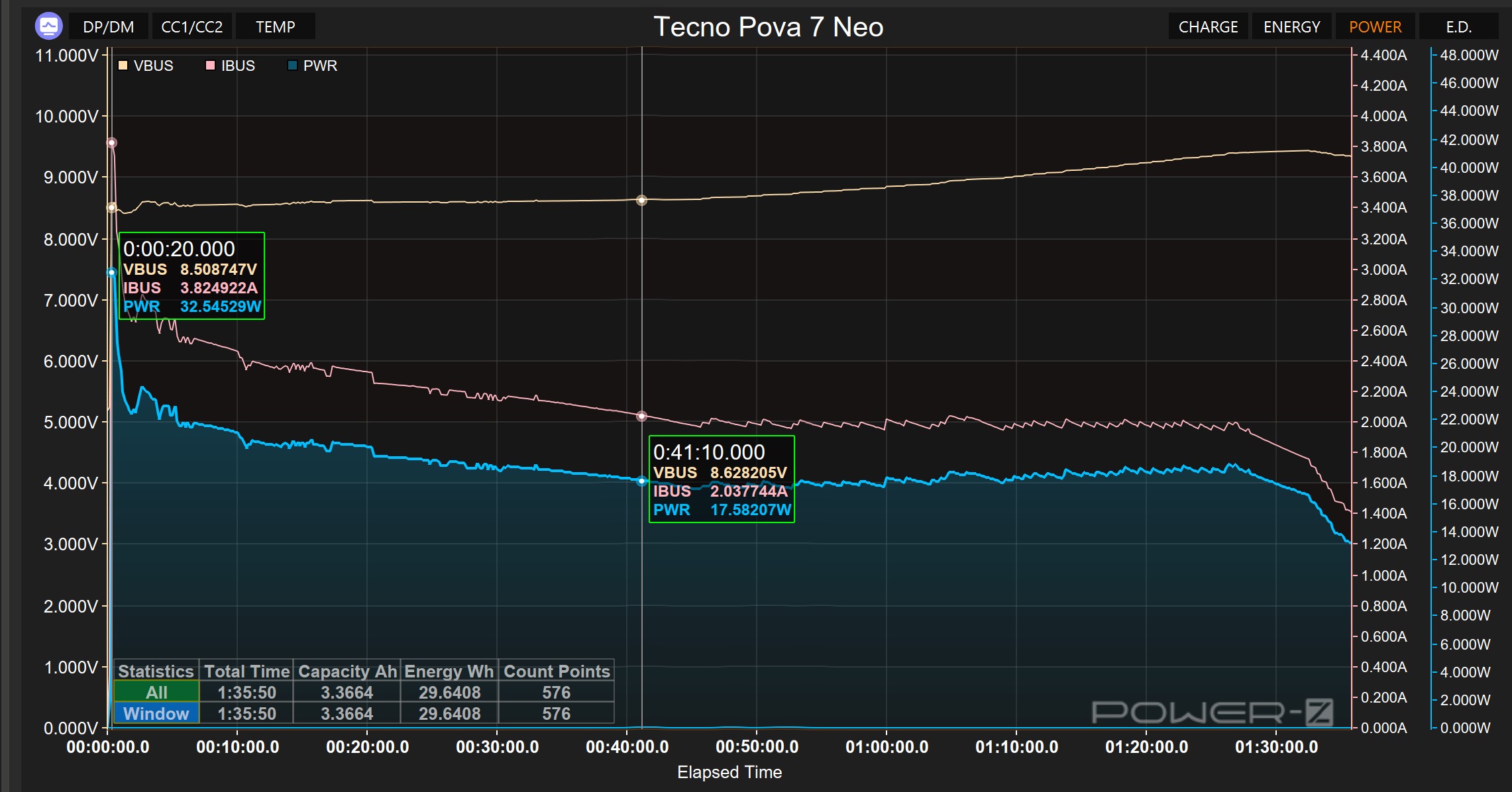
Task: Select the All statistics row
Action: click(156, 692)
